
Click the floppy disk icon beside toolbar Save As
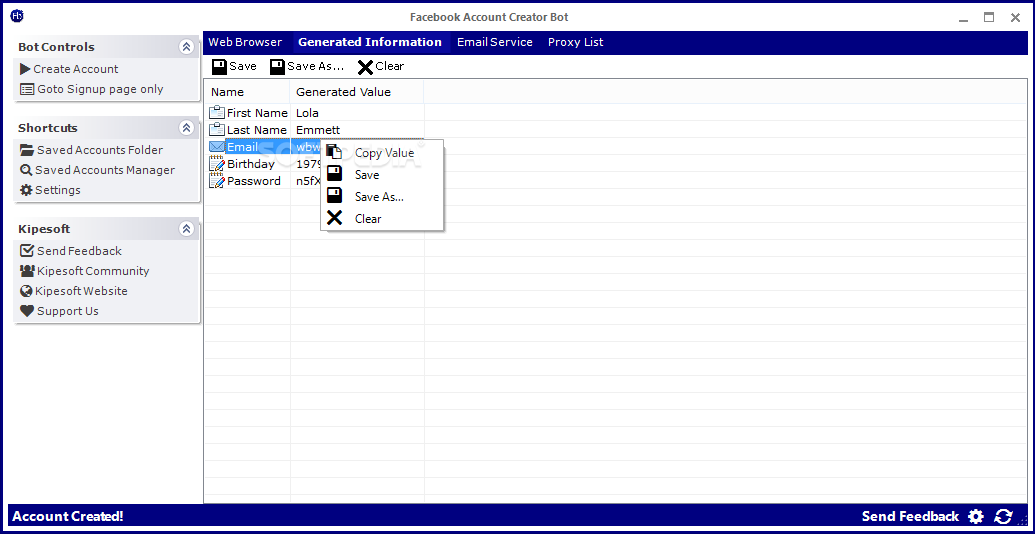tap(277, 66)
